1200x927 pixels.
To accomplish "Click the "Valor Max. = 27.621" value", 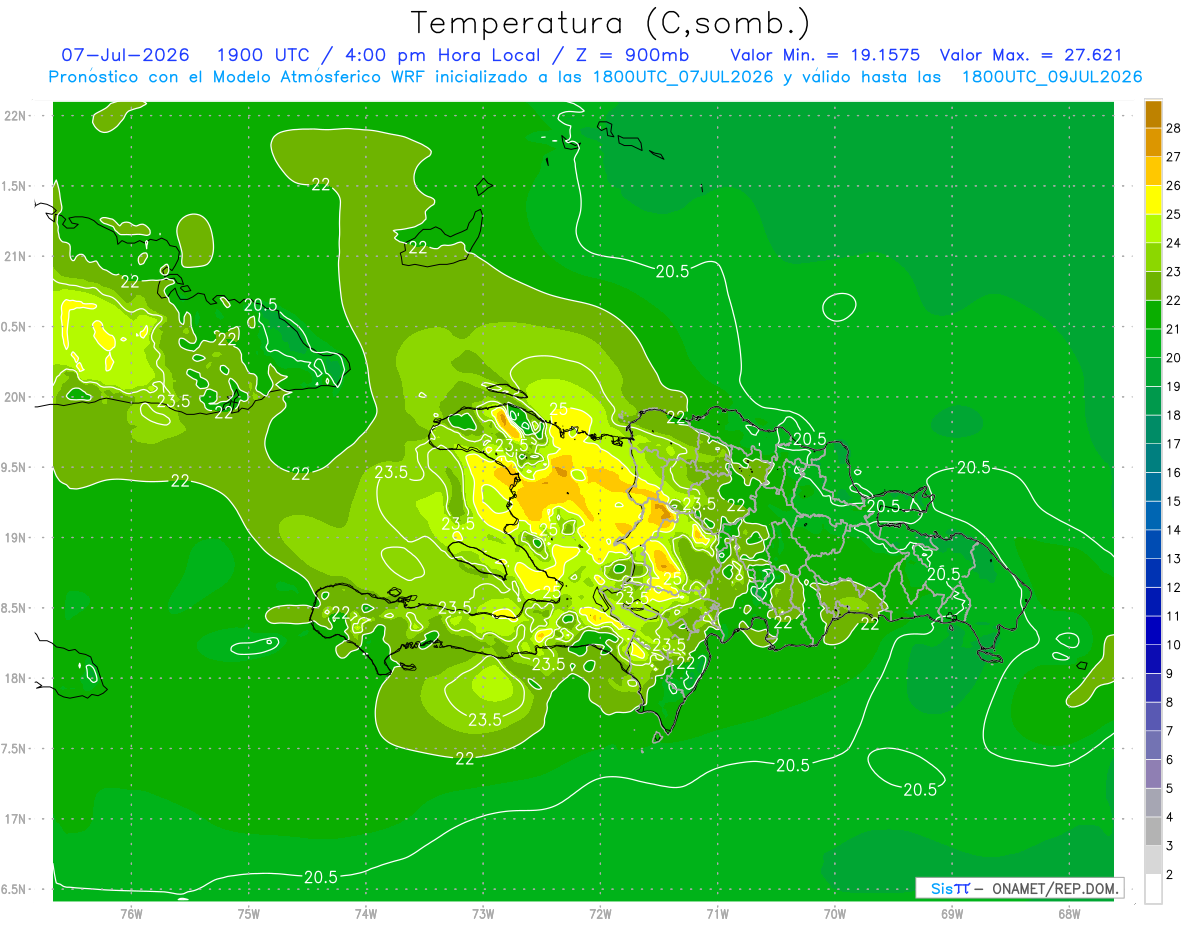I will click(1033, 55).
